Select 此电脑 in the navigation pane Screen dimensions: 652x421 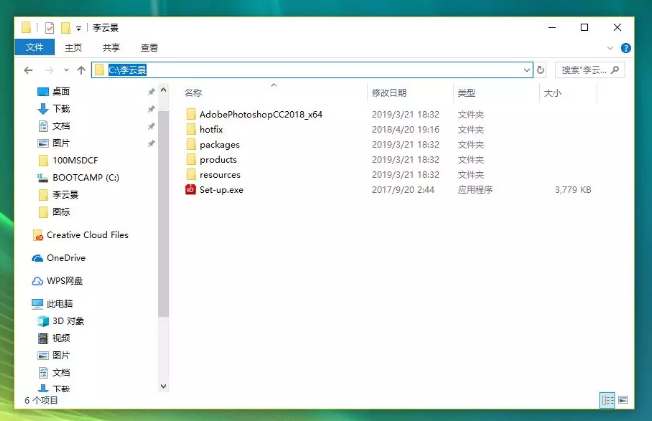click(x=59, y=304)
